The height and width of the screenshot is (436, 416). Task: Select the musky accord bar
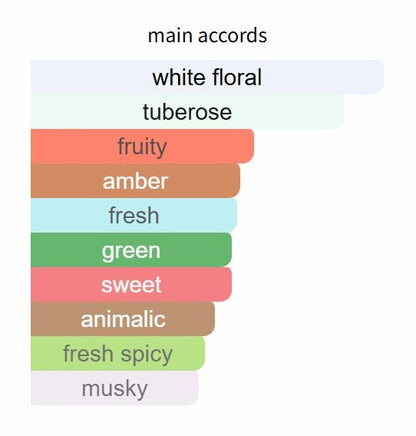115,388
